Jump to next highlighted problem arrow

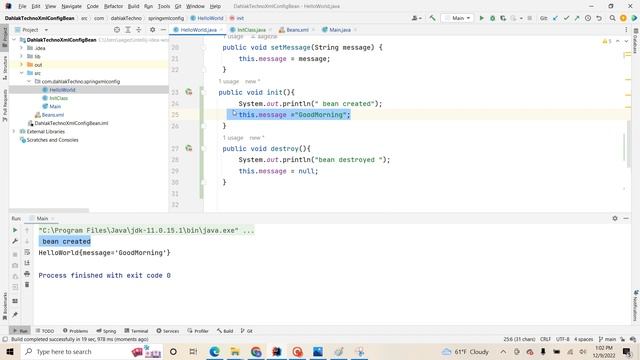click(626, 41)
